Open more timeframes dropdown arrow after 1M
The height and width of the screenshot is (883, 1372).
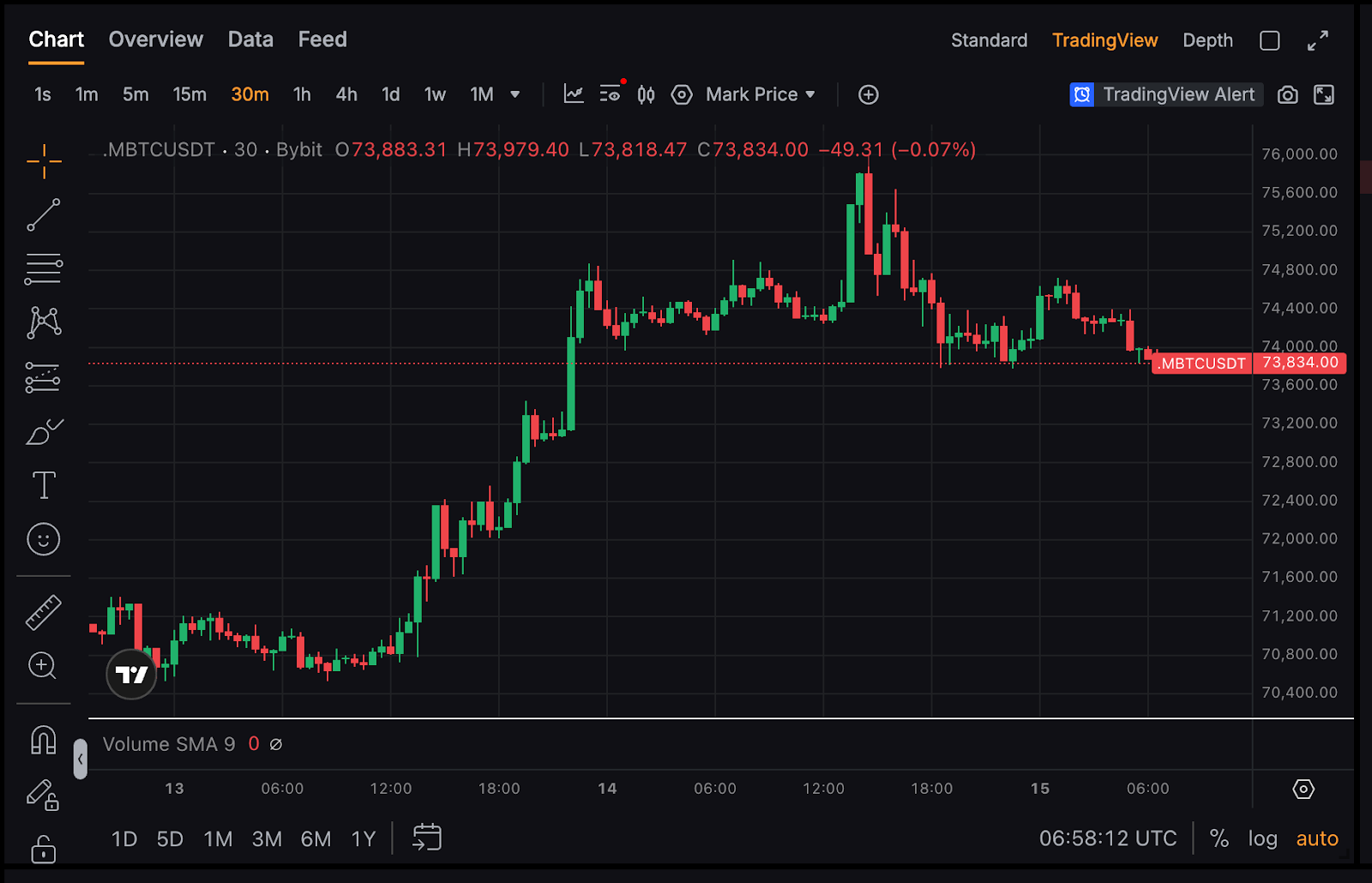pos(515,94)
